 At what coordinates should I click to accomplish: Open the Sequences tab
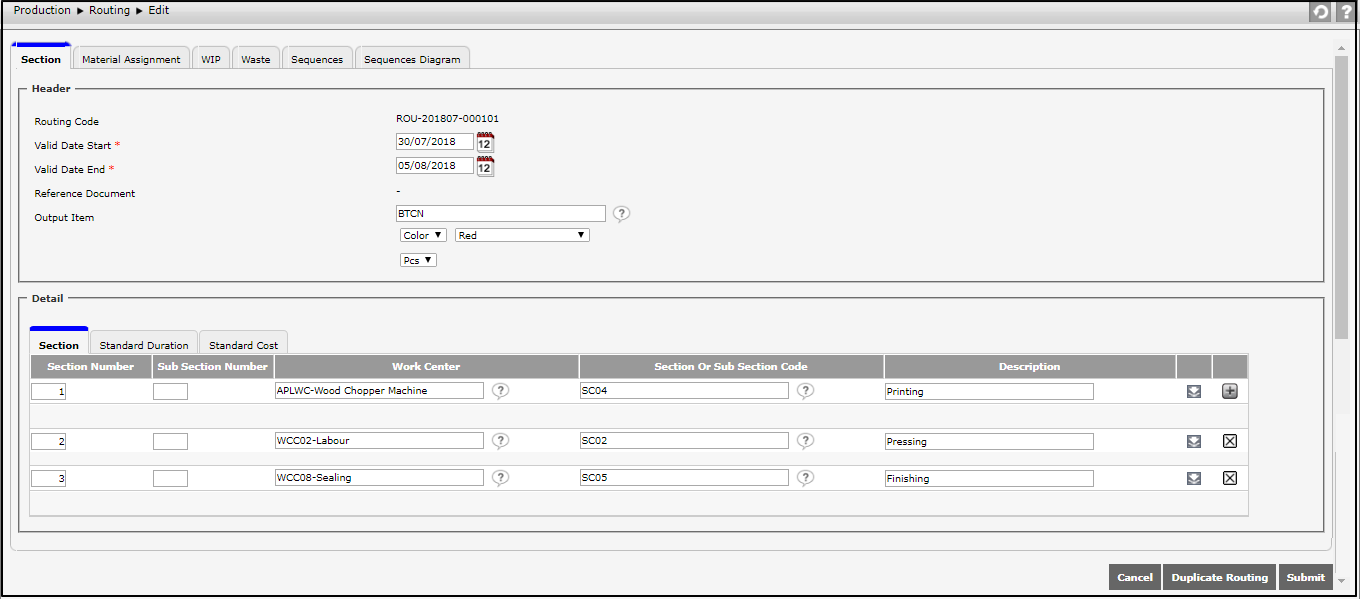coord(317,59)
